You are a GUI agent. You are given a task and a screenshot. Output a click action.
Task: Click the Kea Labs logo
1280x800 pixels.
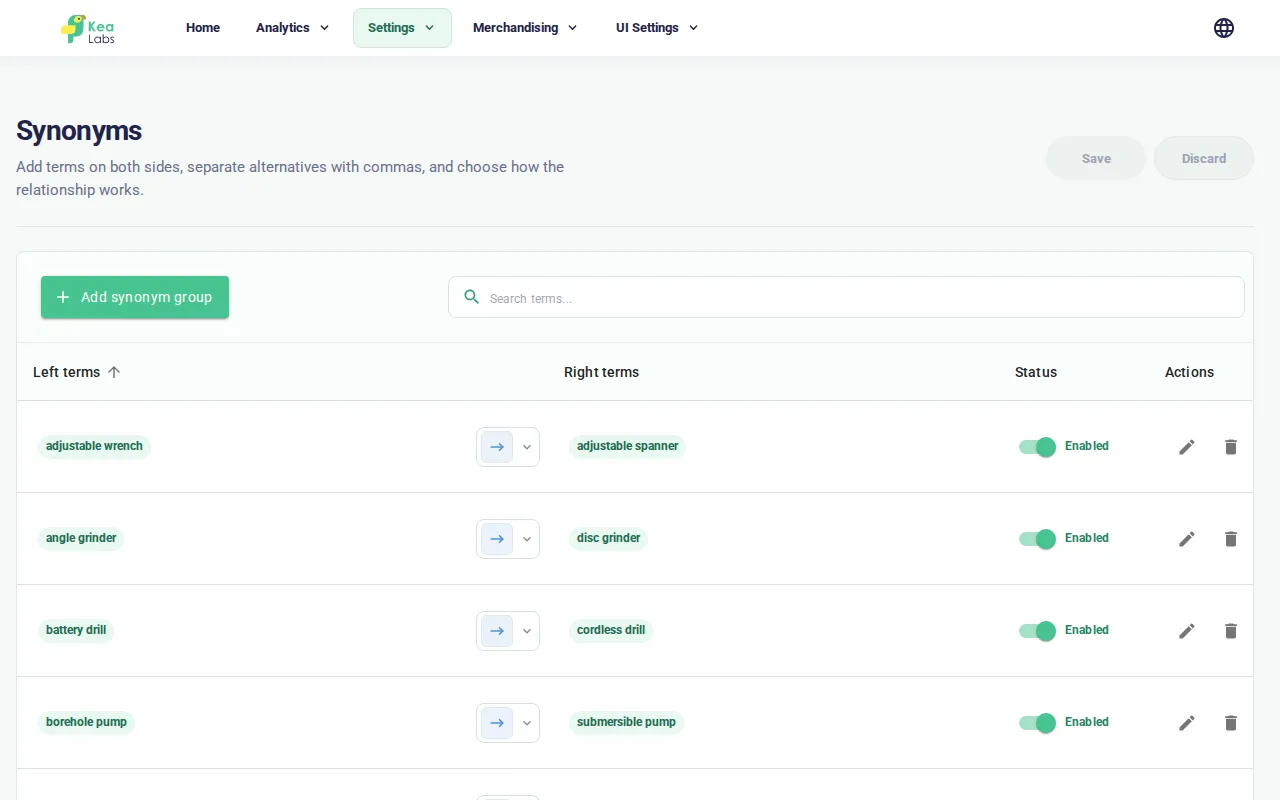pyautogui.click(x=88, y=28)
